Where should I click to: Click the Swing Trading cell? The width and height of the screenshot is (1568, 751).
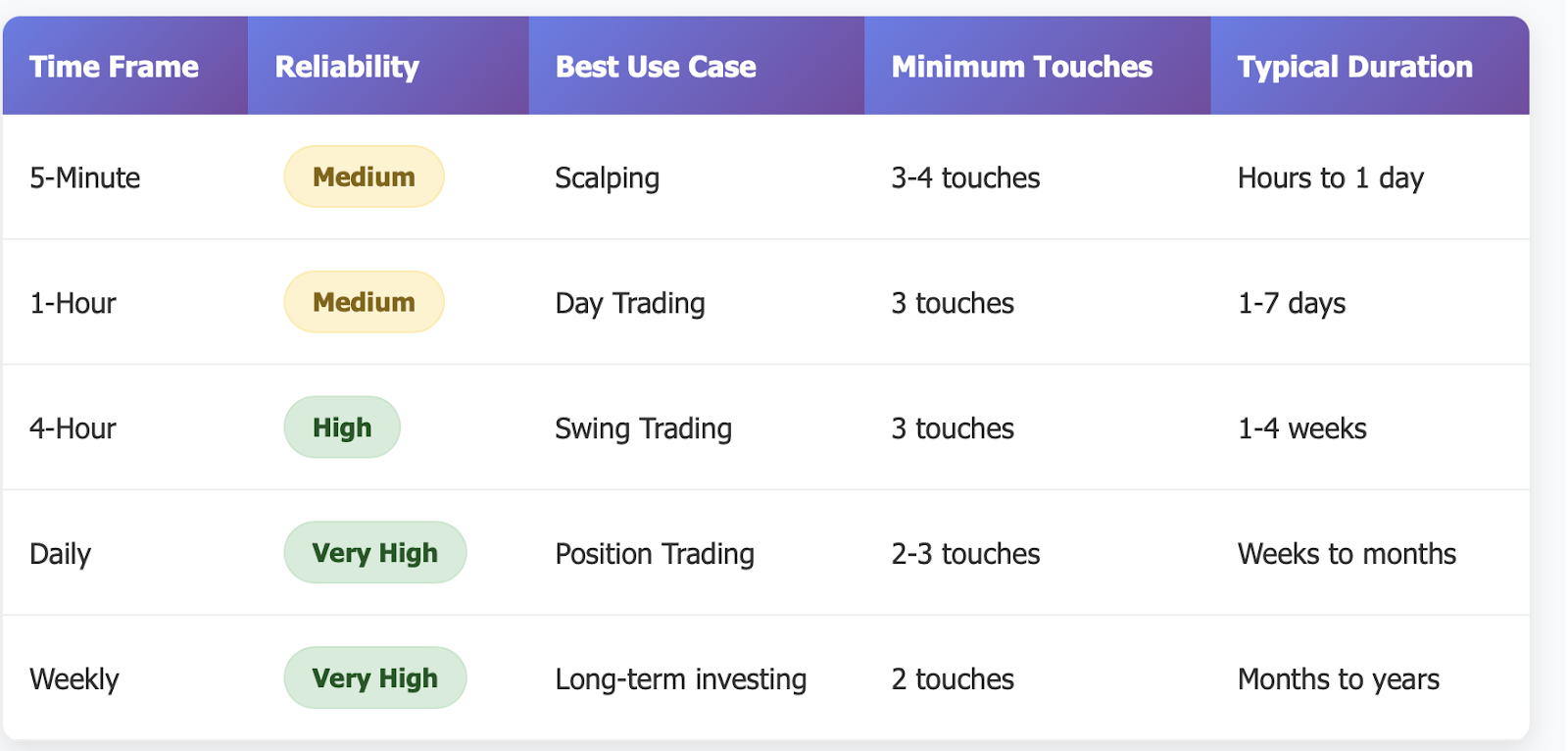[643, 429]
